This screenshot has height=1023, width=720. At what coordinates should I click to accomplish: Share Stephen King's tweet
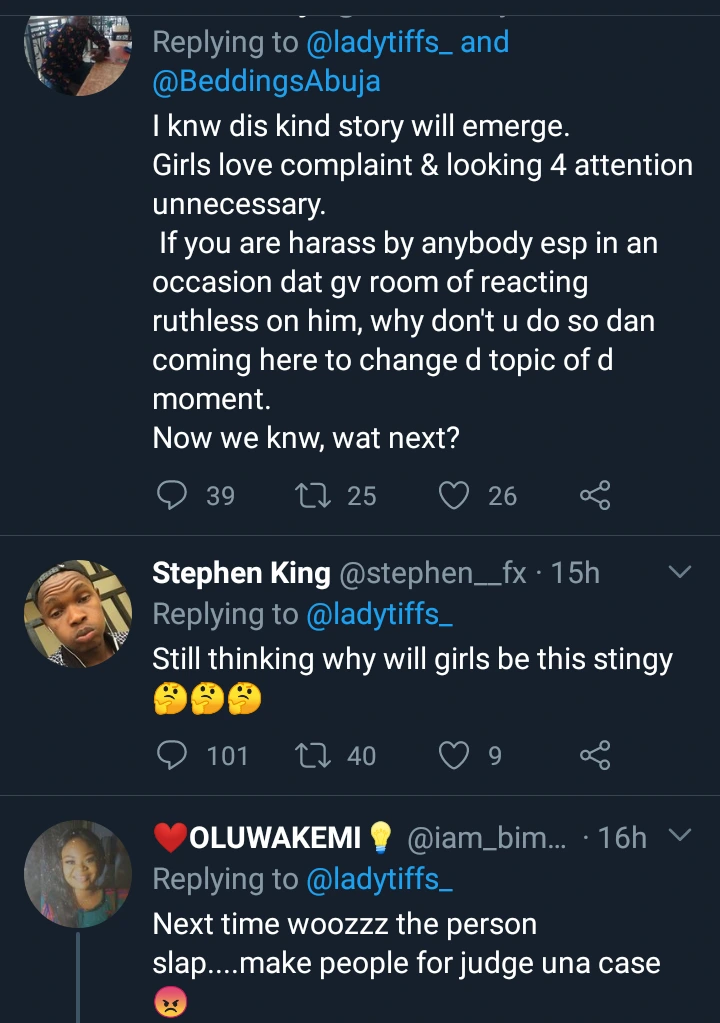coord(595,756)
